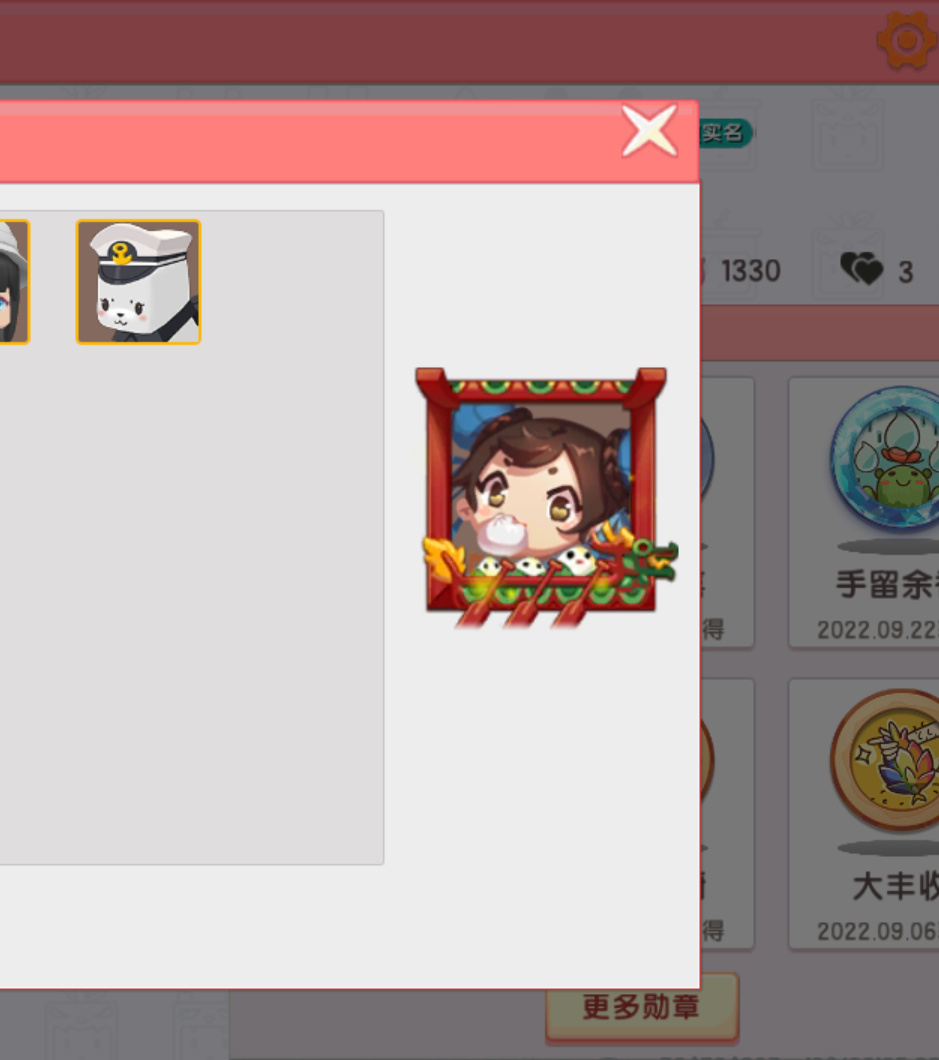
Task: Click the 2022.09.22 medal date
Action: (x=877, y=630)
